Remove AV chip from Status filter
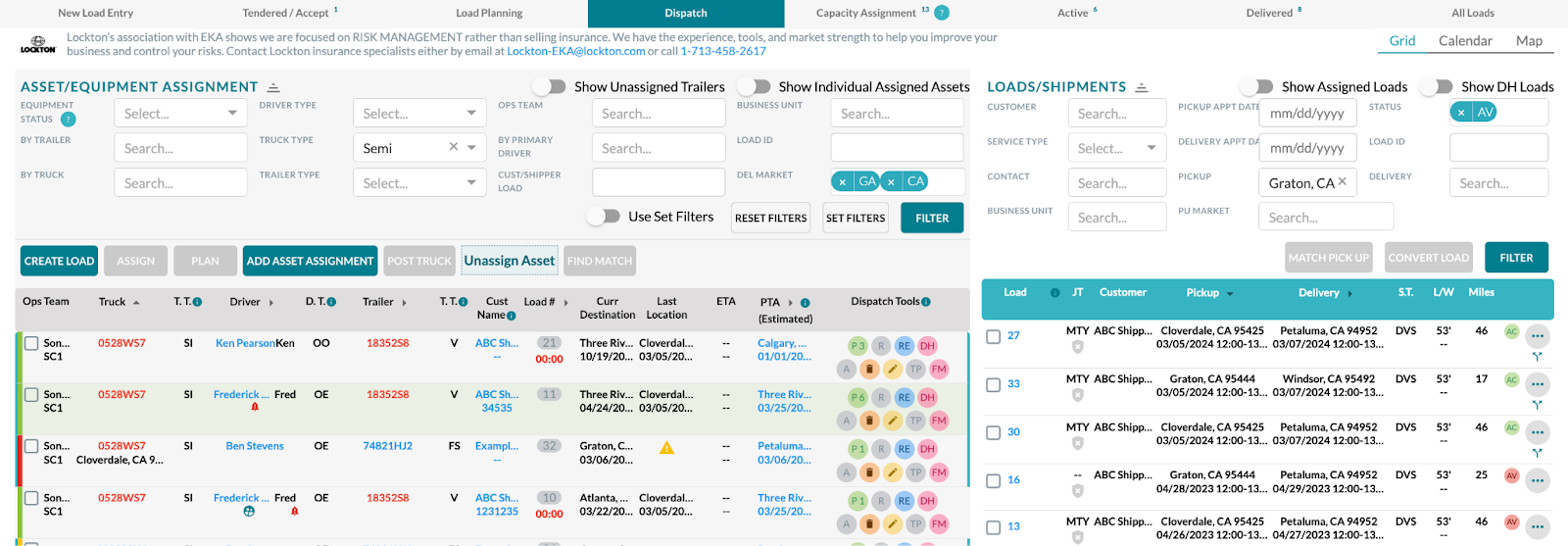 [x=1461, y=112]
